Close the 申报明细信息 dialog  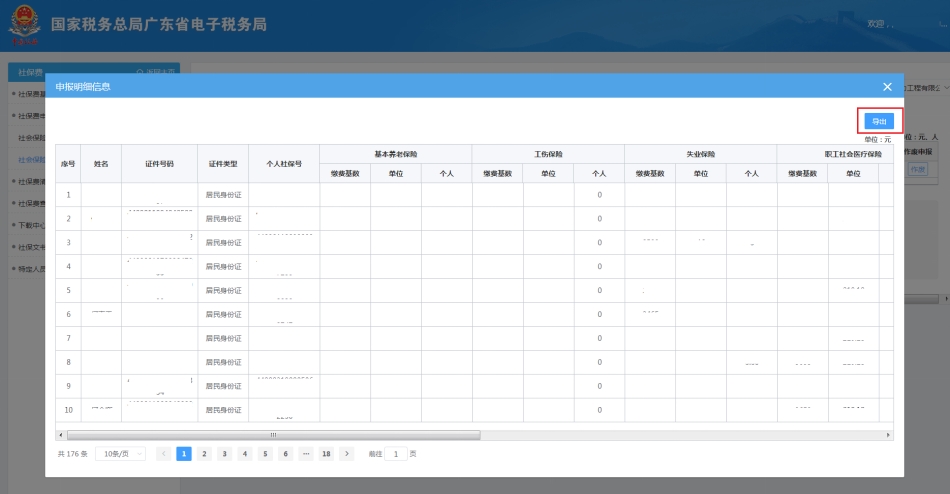(887, 87)
